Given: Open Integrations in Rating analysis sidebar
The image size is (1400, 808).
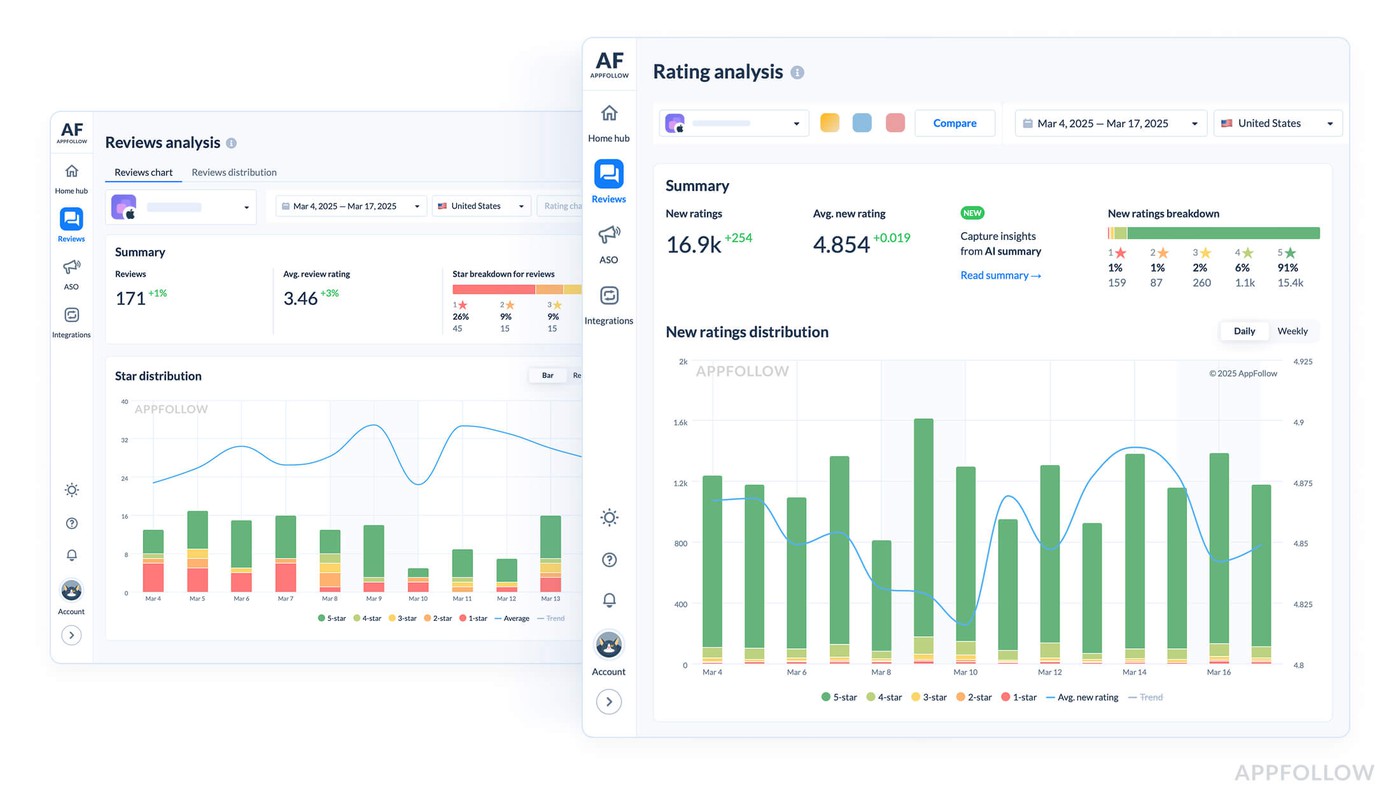Looking at the screenshot, I should pos(609,296).
